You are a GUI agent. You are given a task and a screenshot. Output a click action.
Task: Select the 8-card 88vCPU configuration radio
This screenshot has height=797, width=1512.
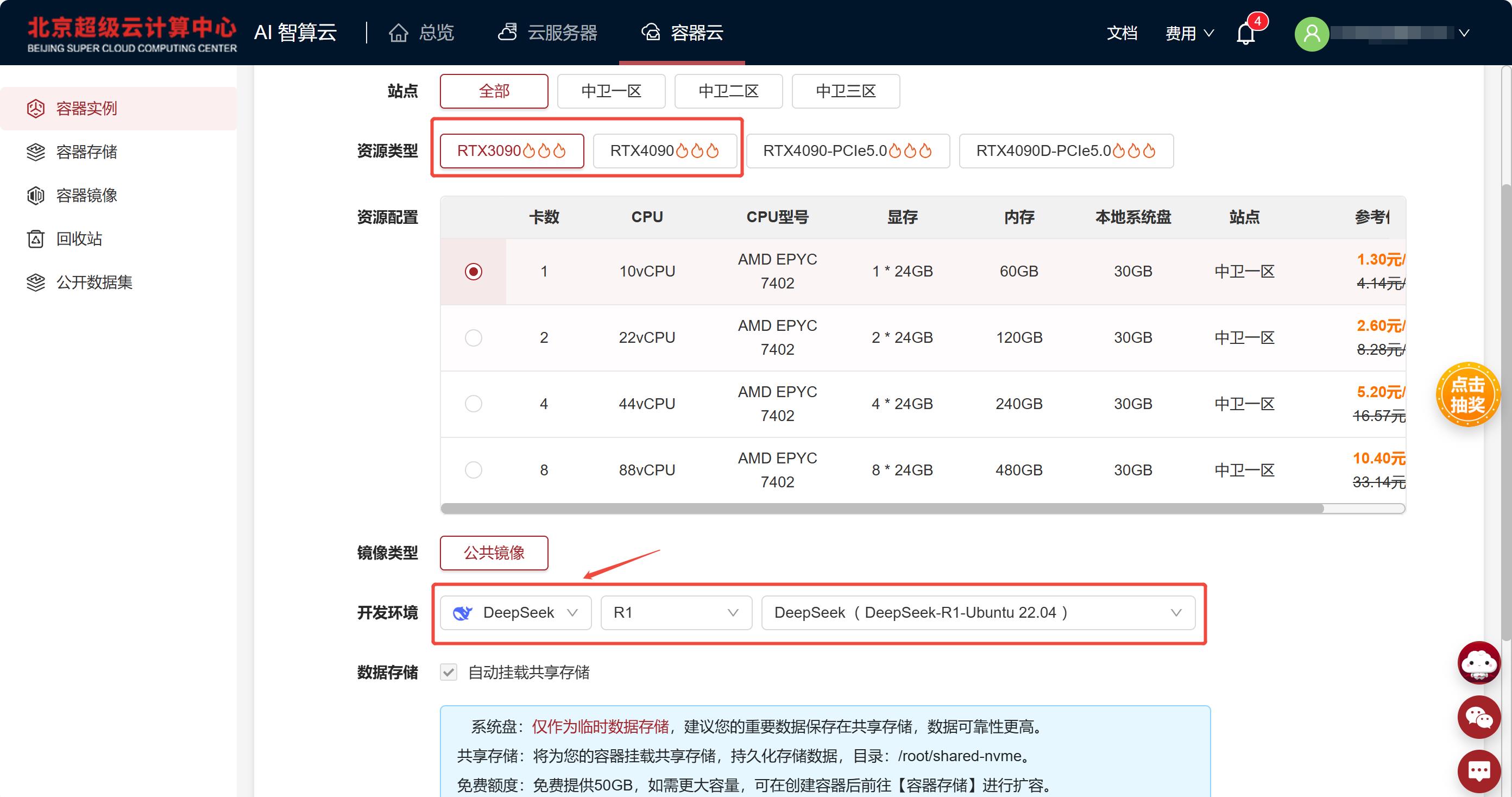tap(474, 470)
